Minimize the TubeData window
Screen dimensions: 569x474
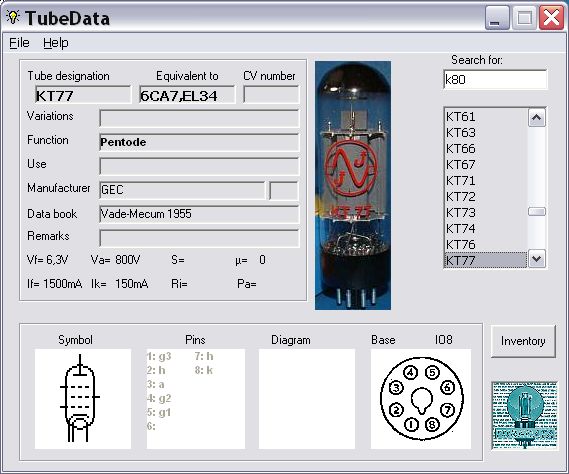click(497, 18)
